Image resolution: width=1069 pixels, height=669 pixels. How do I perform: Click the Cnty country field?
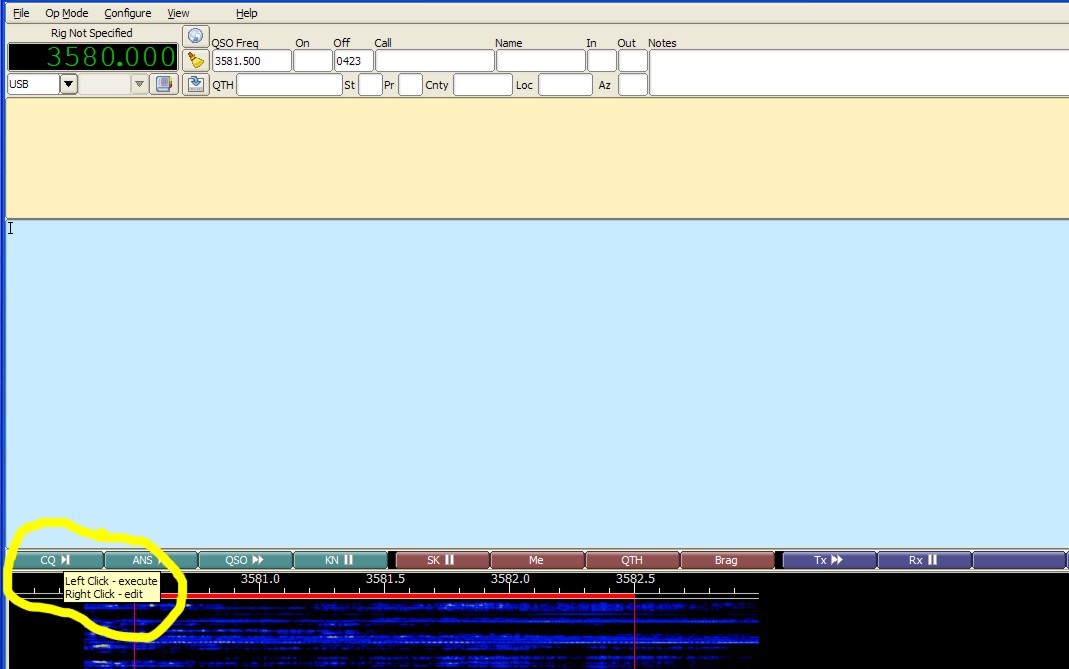(x=483, y=85)
